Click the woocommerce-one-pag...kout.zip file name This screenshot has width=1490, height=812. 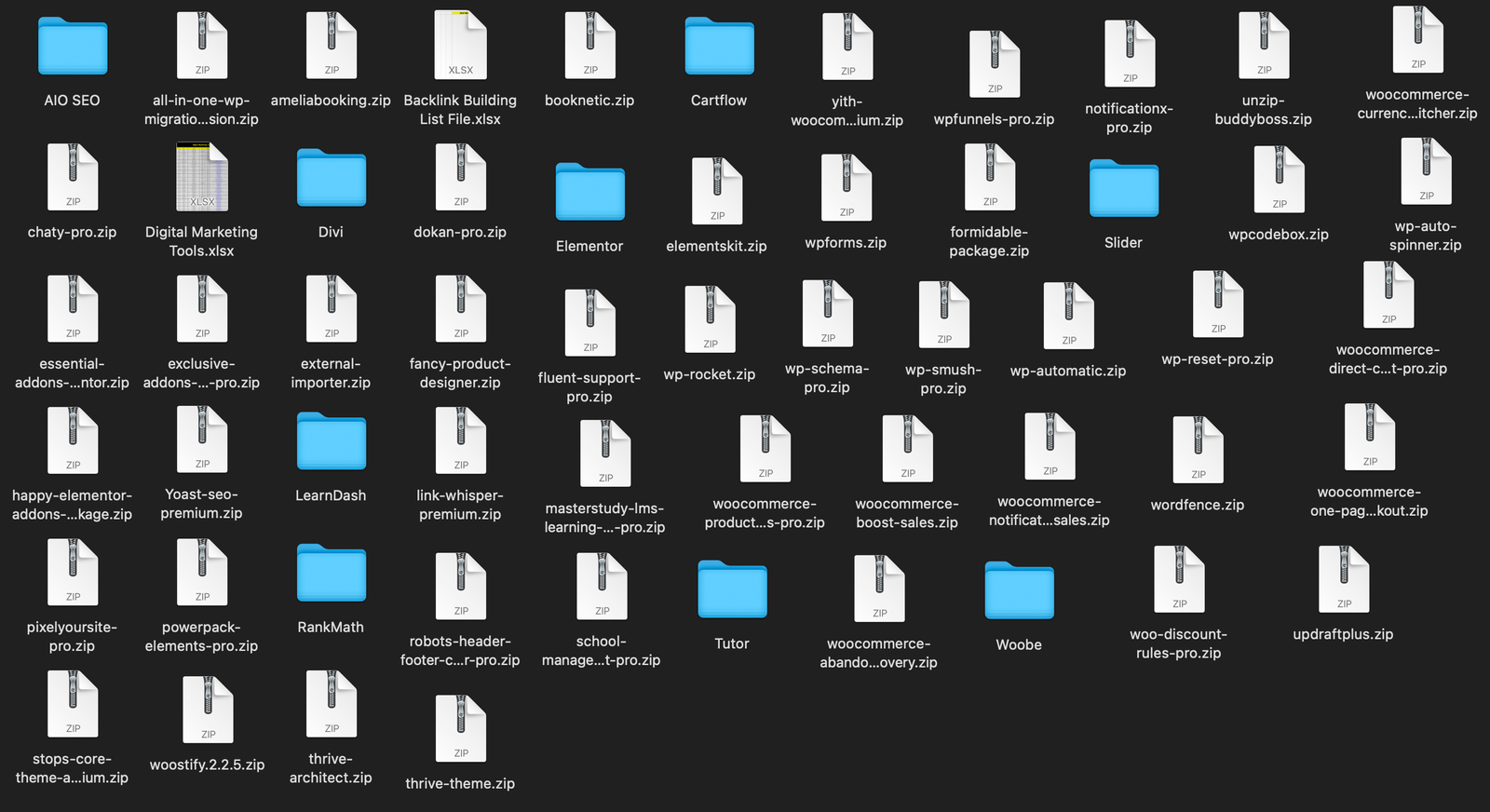click(1369, 501)
